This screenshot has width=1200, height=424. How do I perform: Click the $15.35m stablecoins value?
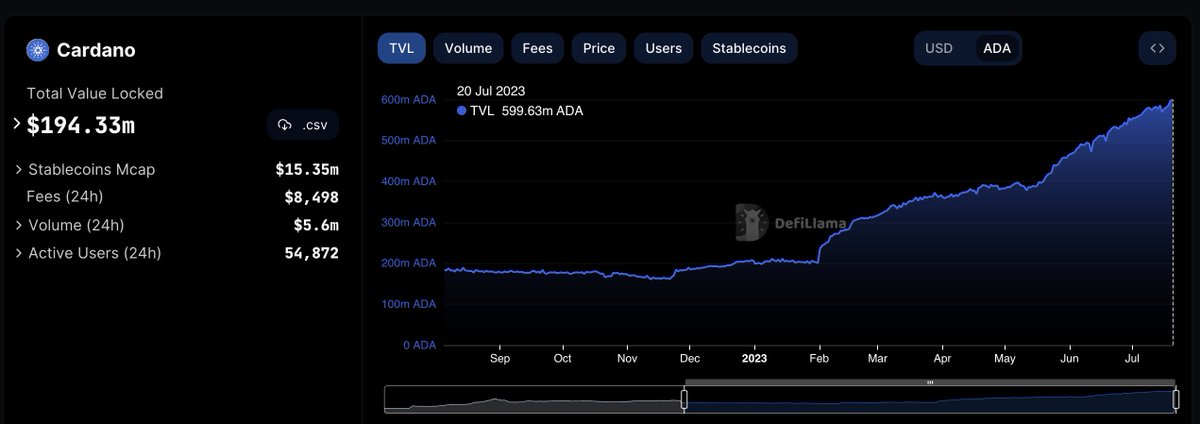(307, 169)
